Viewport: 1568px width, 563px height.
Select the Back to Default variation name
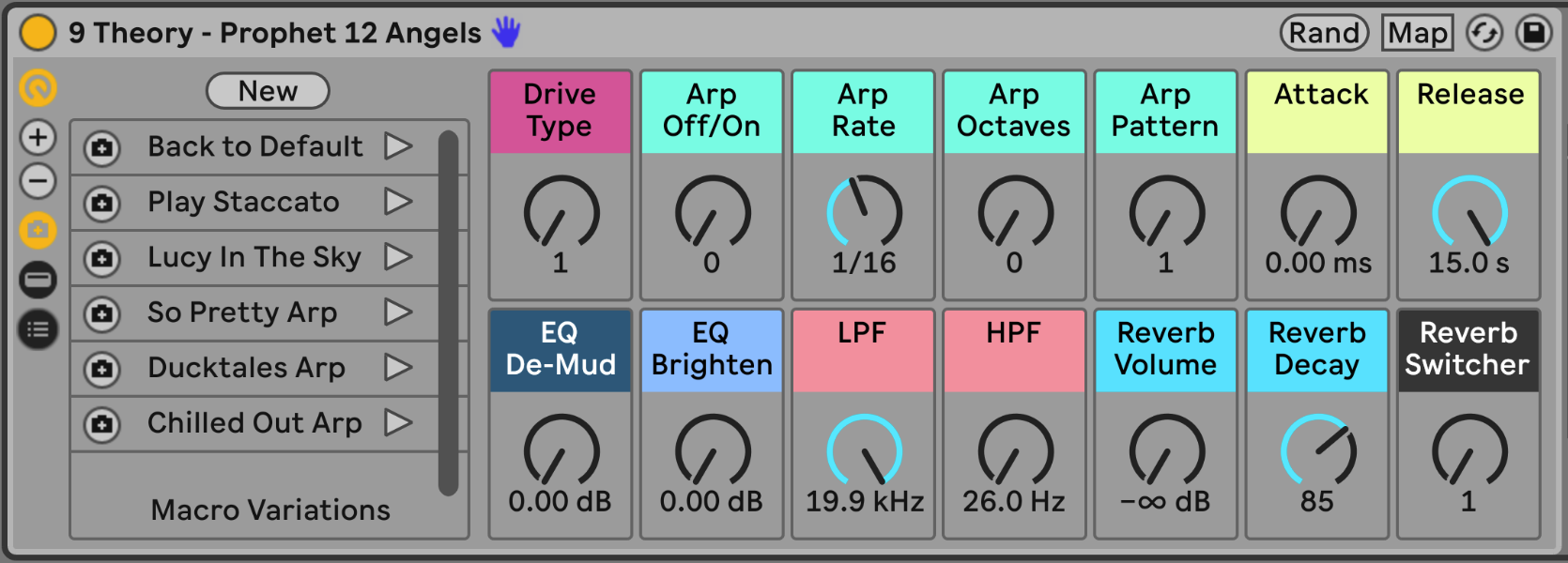click(254, 146)
